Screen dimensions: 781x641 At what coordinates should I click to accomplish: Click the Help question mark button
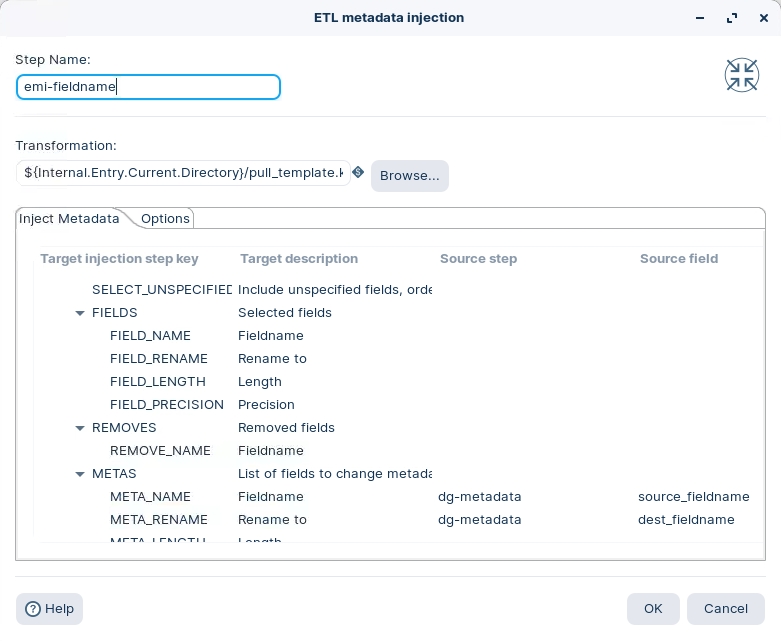[49, 609]
